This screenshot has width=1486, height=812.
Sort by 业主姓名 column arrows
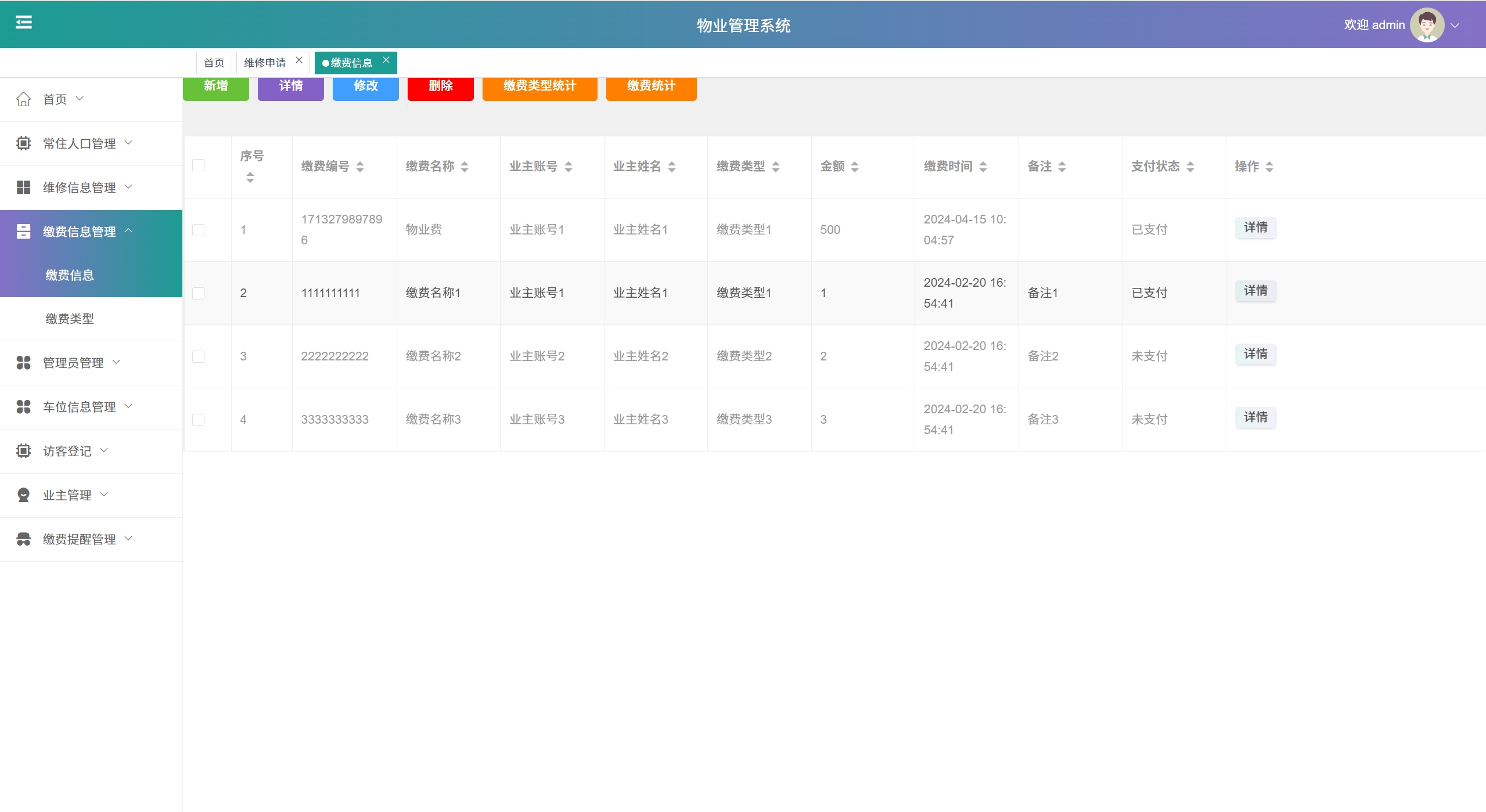672,167
